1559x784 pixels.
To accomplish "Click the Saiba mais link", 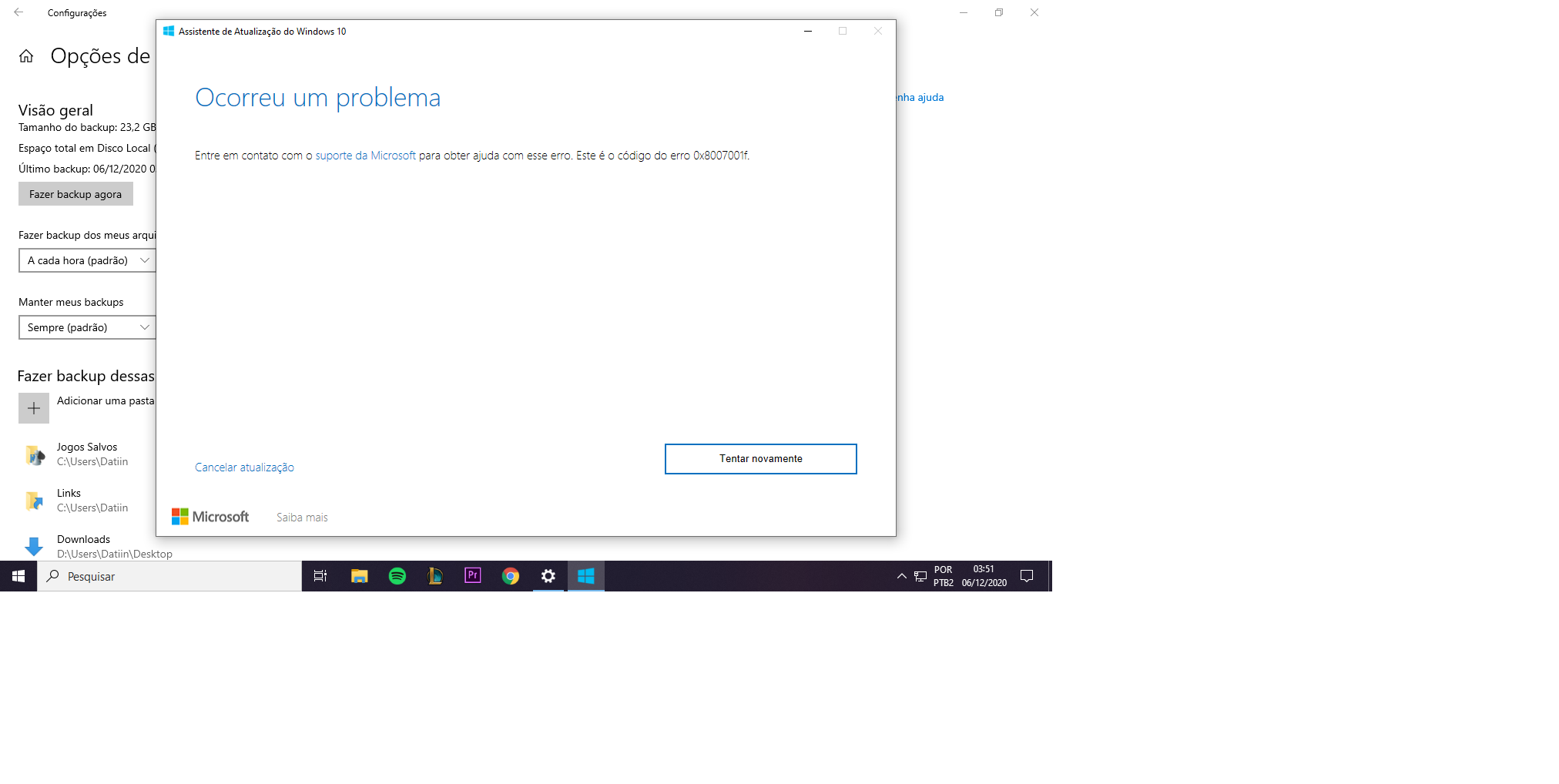I will click(x=302, y=518).
